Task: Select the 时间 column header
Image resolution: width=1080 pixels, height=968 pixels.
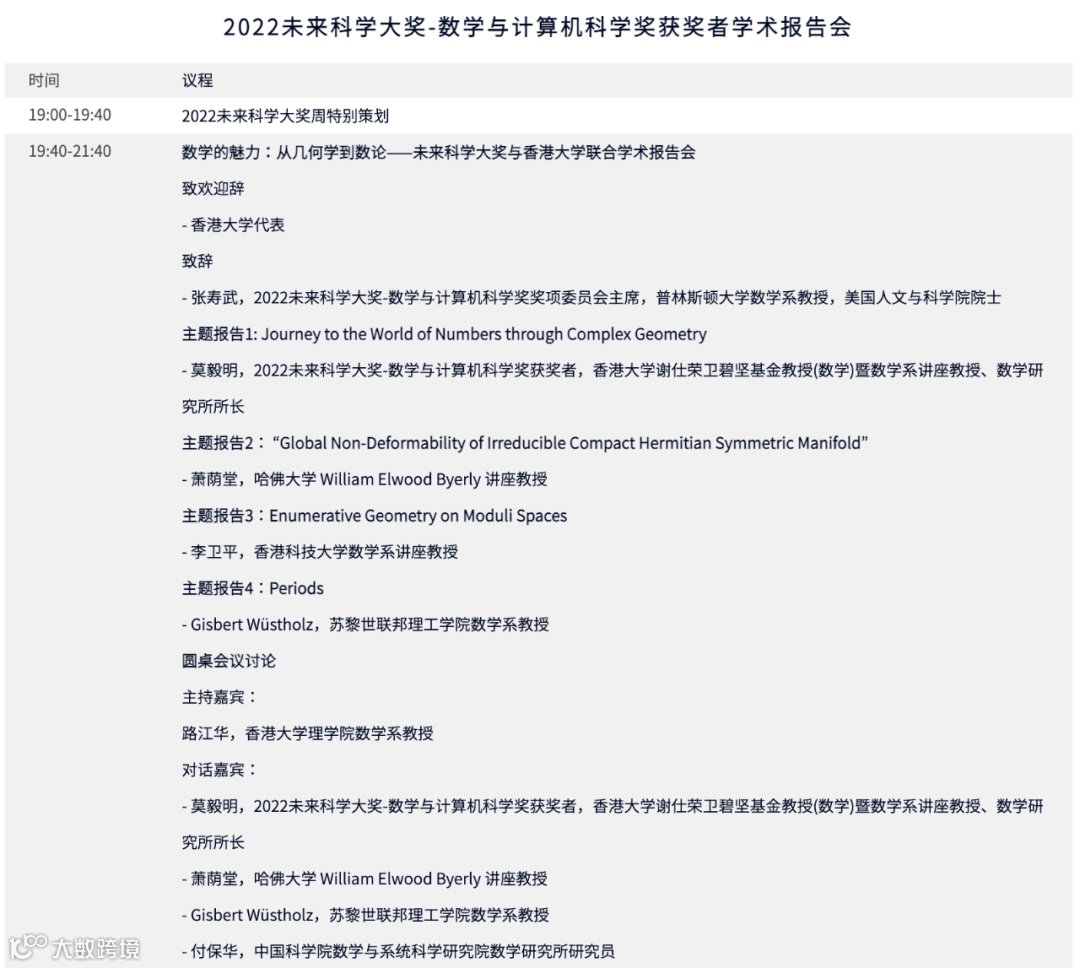Action: click(x=44, y=81)
